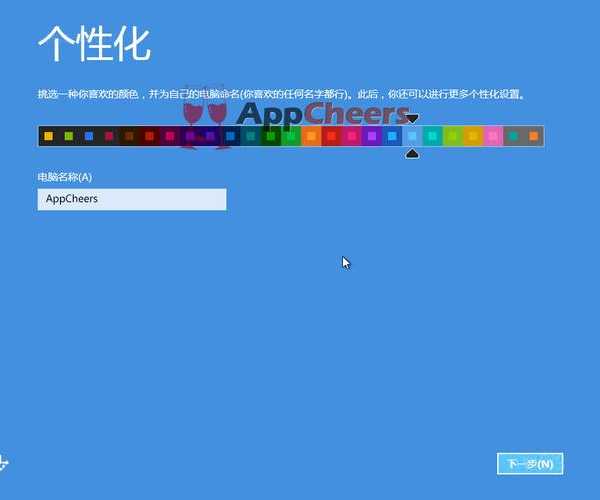
Task: Select the golden yellow background swatch
Action: (x=473, y=136)
